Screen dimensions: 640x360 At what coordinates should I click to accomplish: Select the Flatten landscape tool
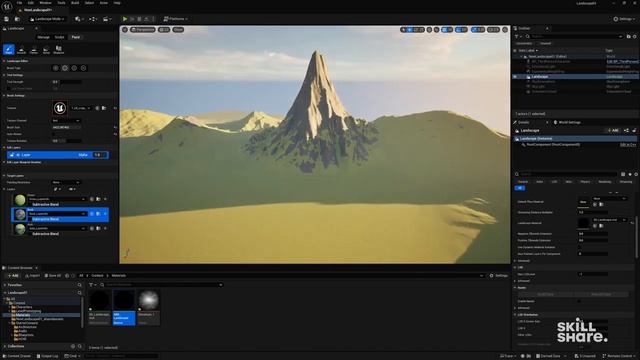pos(34,50)
